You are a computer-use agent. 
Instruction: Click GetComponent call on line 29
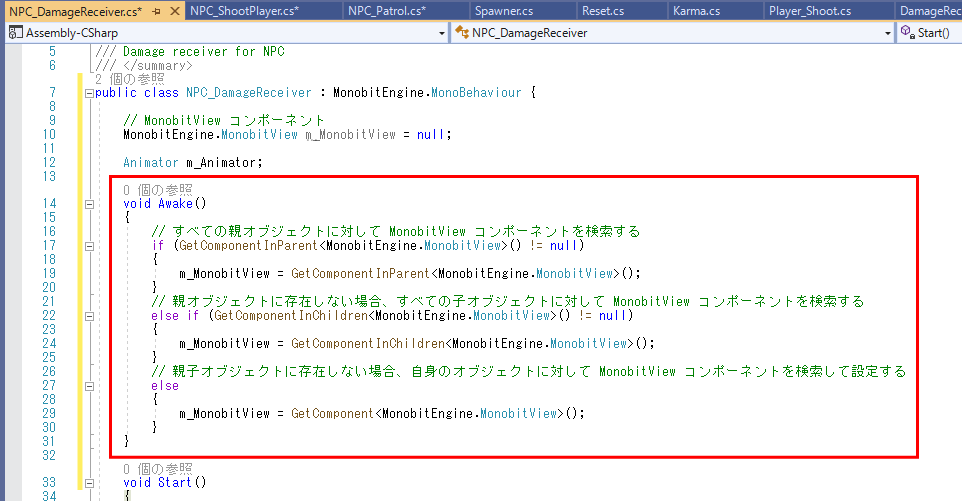332,413
